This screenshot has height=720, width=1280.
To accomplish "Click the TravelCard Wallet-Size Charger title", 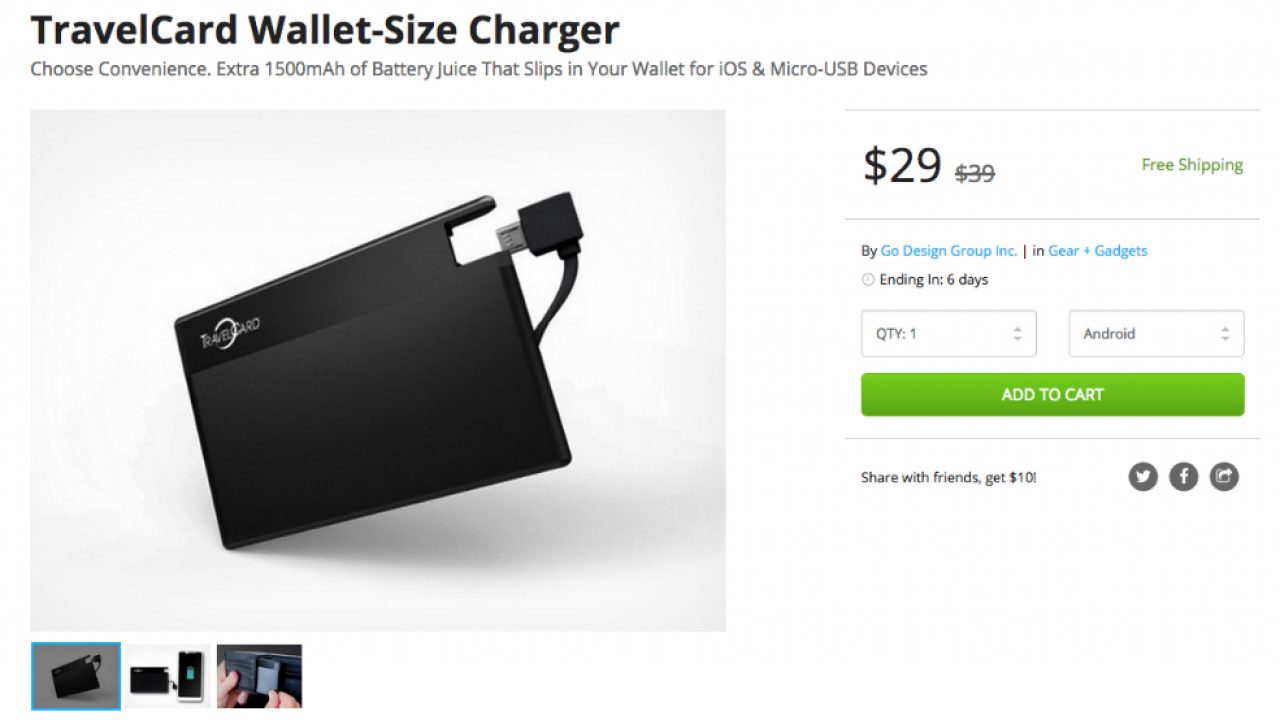I will (325, 30).
